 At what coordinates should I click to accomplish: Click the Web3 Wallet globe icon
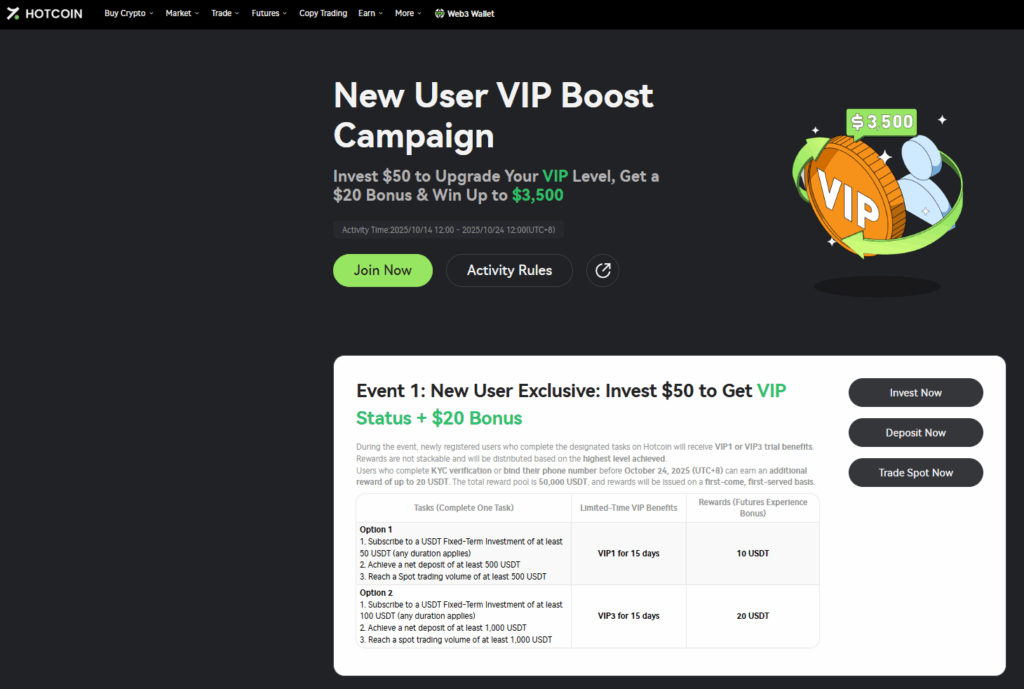click(440, 14)
